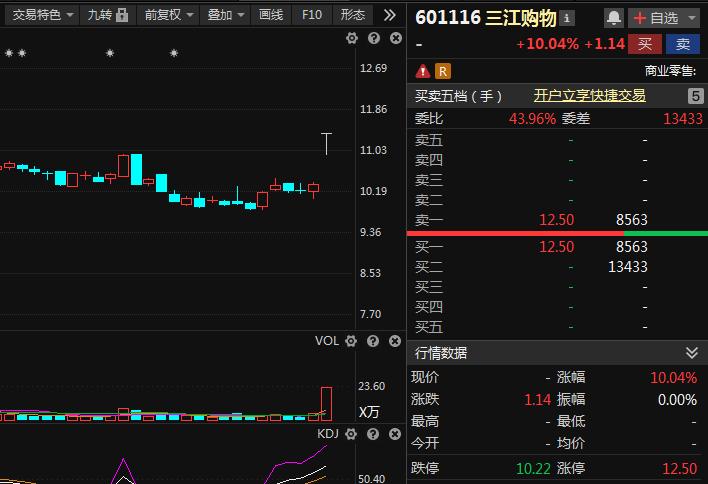Viewport: 708px width, 484px height.
Task: Open the 叠加 overlay dropdown
Action: point(225,15)
